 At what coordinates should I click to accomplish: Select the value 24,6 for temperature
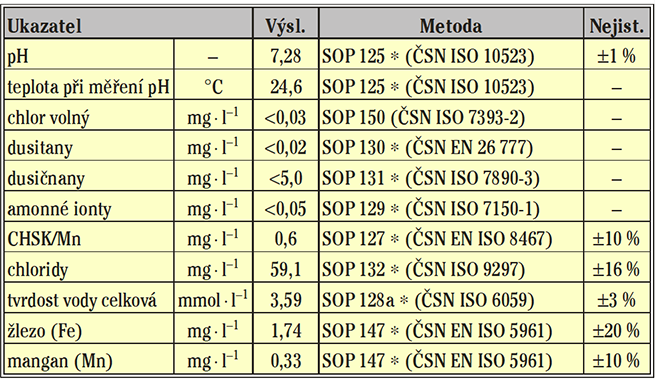(x=286, y=85)
